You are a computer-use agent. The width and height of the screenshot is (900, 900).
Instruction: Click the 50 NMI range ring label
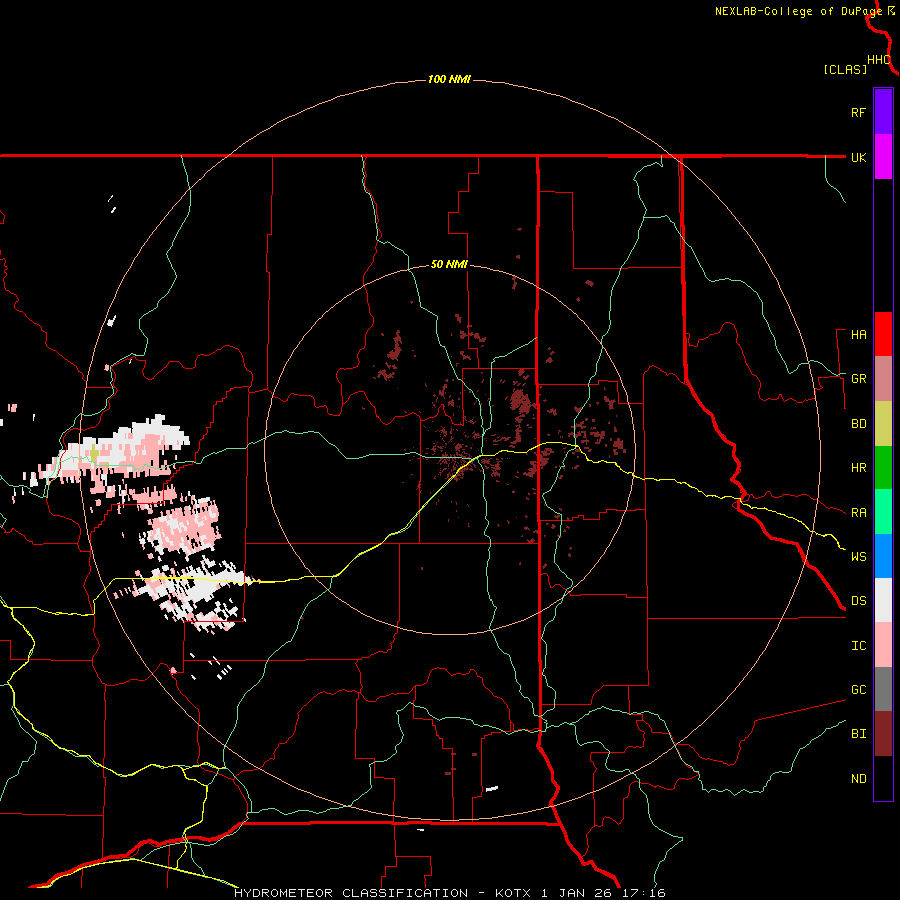pyautogui.click(x=449, y=265)
